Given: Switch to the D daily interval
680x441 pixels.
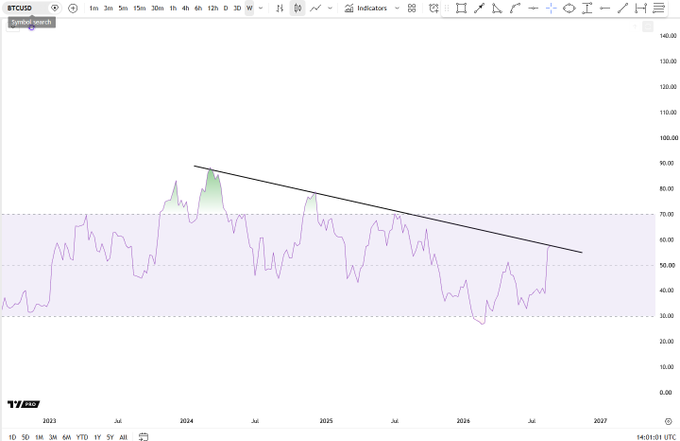Looking at the screenshot, I should tap(226, 8).
